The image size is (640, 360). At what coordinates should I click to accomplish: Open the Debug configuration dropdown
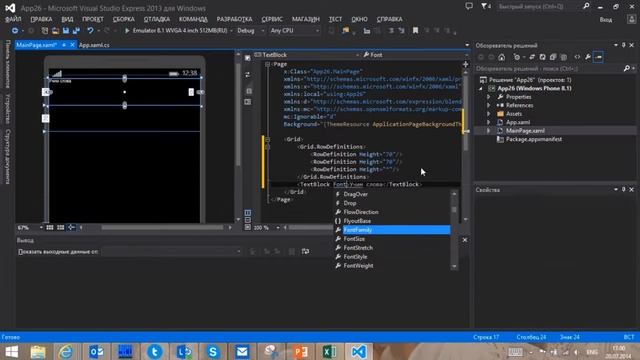(262, 31)
